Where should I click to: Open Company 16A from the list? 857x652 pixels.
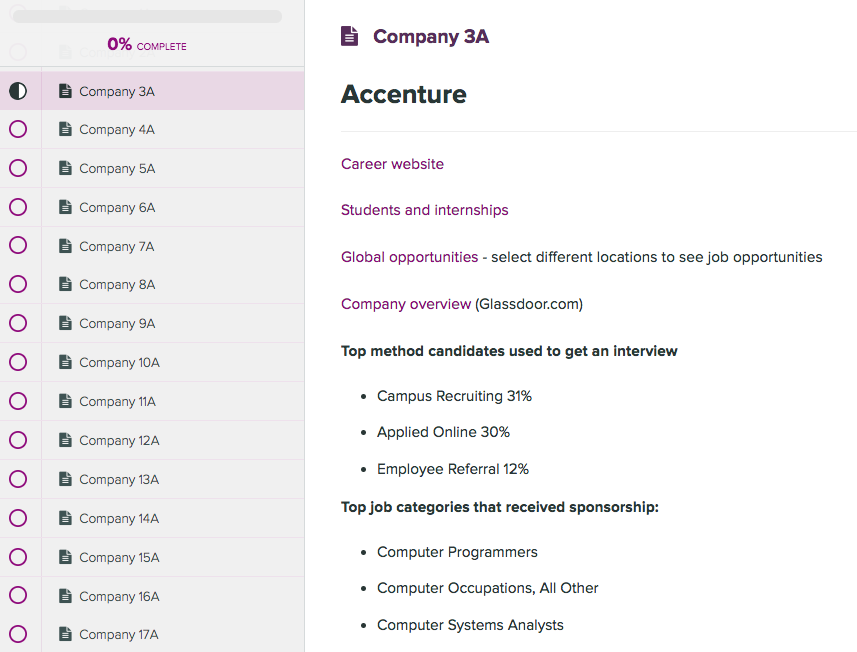point(173,596)
